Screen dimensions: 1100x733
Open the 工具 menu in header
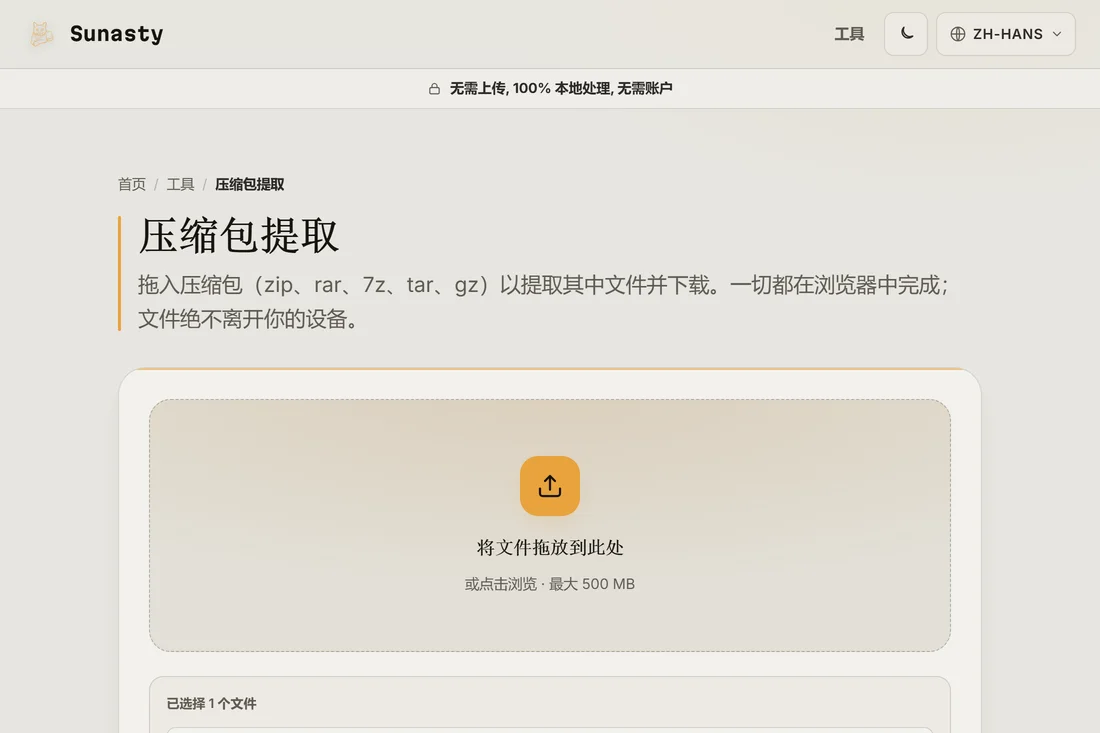point(849,34)
